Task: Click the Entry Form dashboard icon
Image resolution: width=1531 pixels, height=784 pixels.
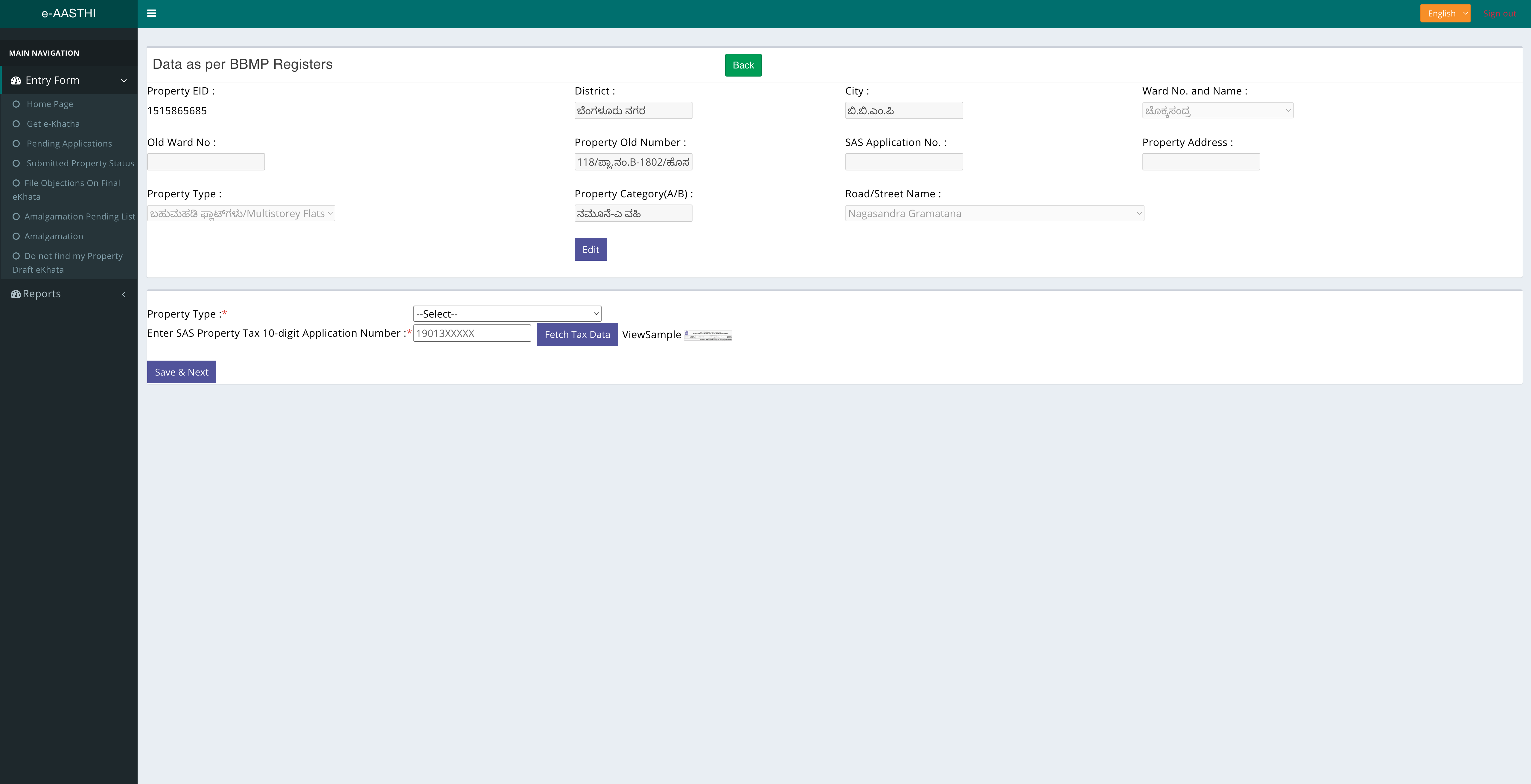Action: pos(16,80)
